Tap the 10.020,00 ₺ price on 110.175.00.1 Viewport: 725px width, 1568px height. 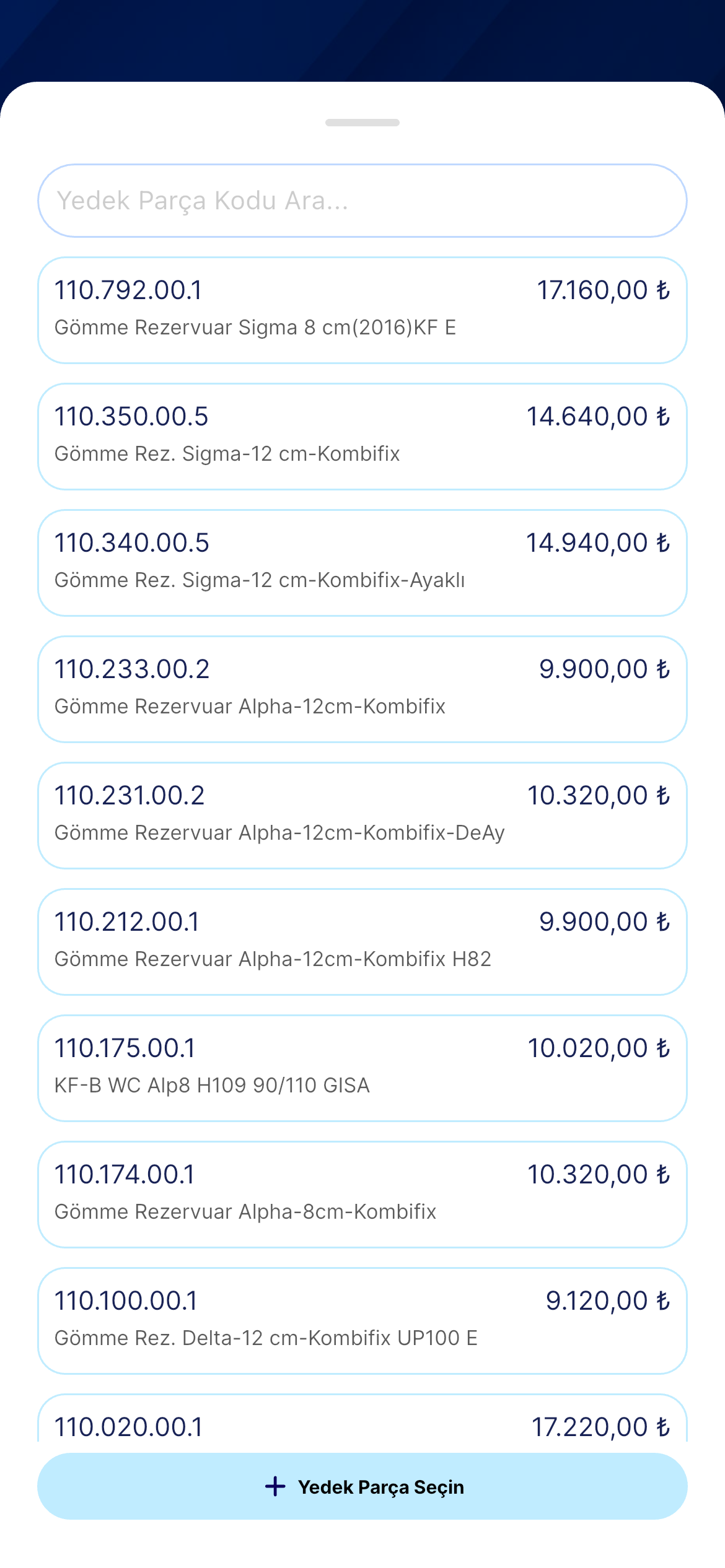pyautogui.click(x=599, y=1048)
